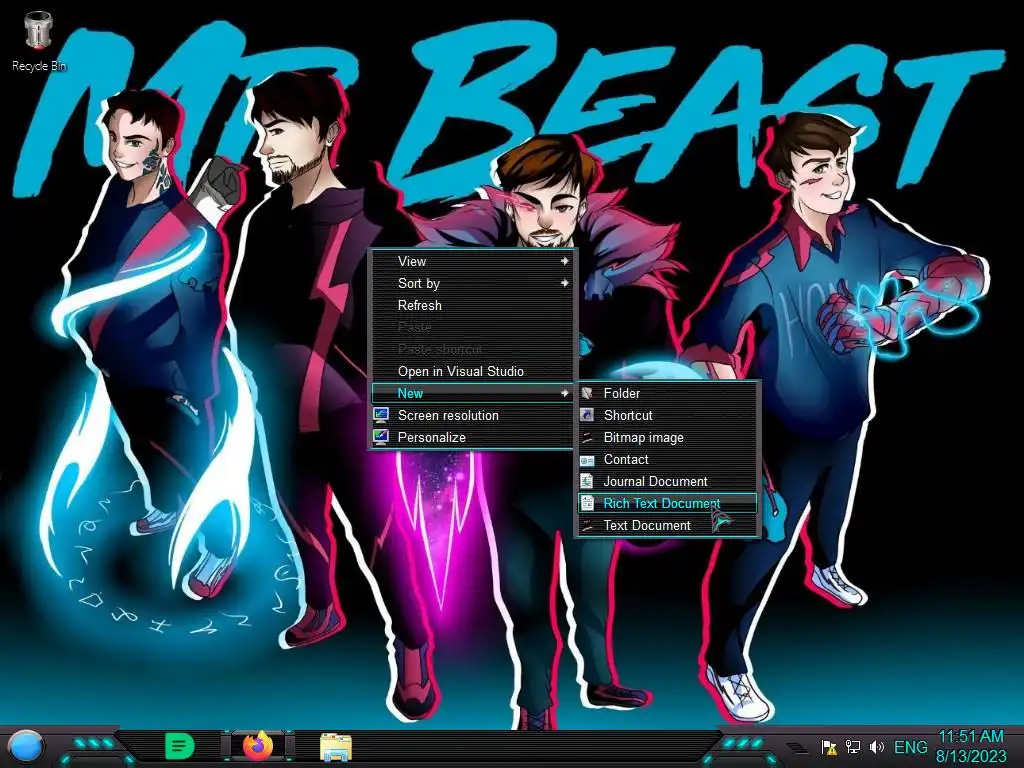
Task: Click the Action Center flag tray icon
Action: (829, 746)
